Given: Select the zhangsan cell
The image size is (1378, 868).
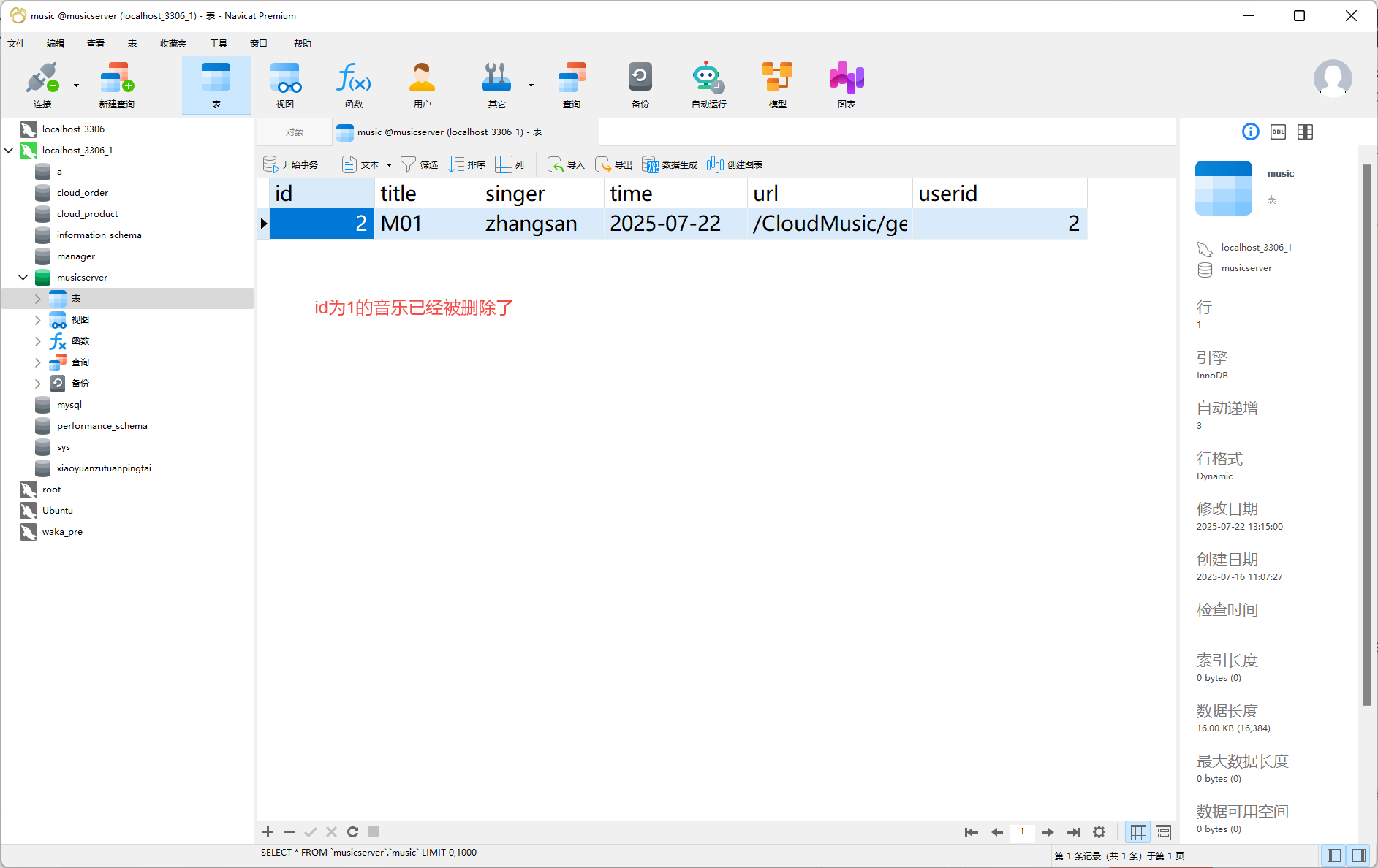Looking at the screenshot, I should pos(541,224).
